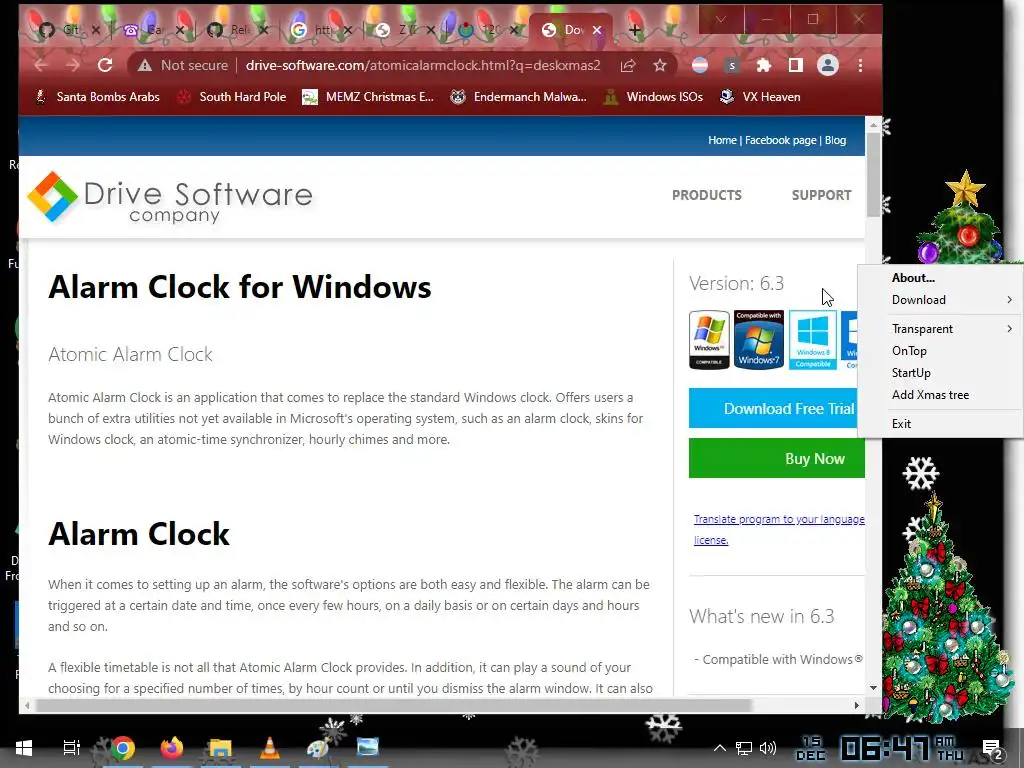Open Translate program to your language link
This screenshot has width=1024, height=768.
click(778, 519)
